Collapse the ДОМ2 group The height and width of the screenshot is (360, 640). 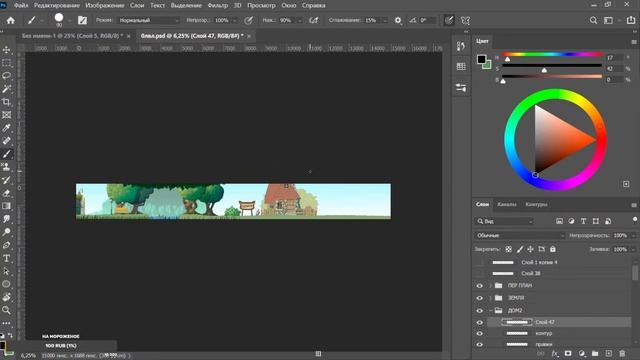[491, 311]
